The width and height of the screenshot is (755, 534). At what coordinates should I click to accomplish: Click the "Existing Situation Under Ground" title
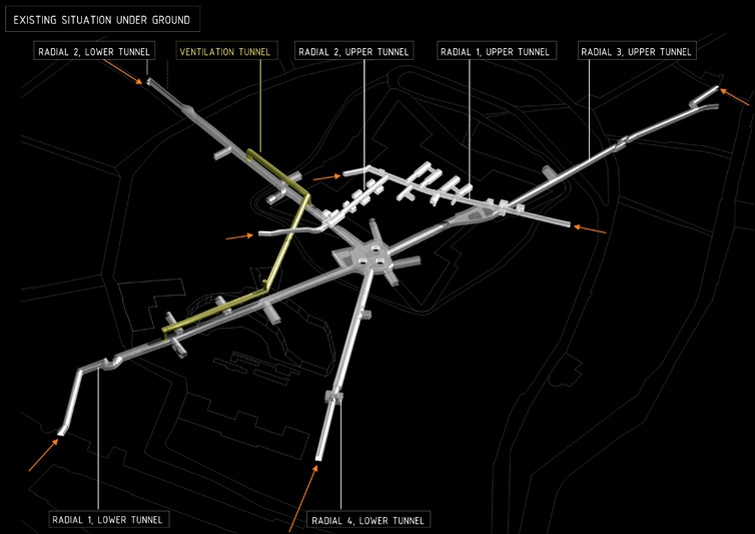(x=101, y=19)
